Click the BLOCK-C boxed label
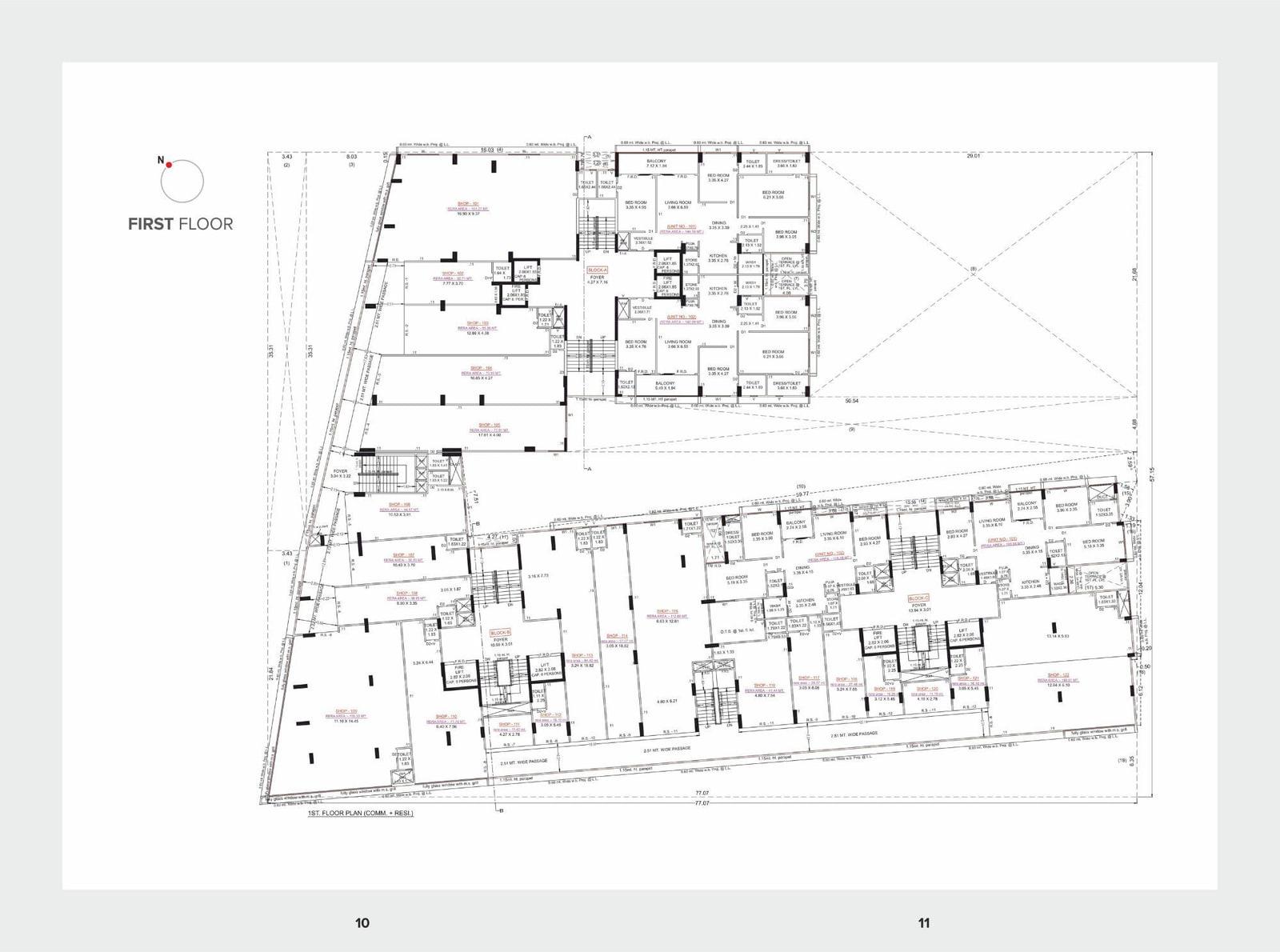1280x952 pixels. 919,598
